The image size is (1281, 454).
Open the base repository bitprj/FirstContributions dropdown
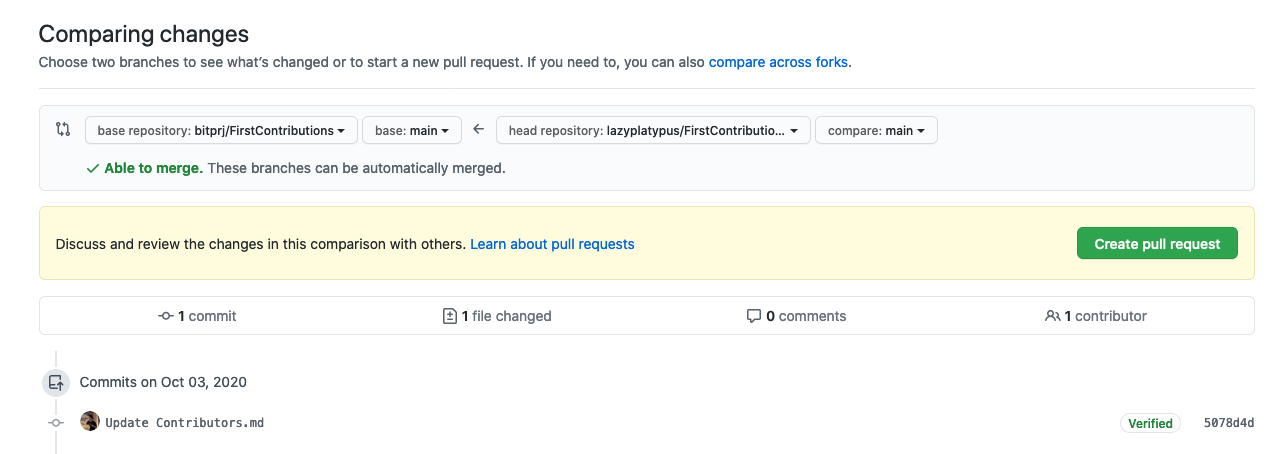(221, 130)
